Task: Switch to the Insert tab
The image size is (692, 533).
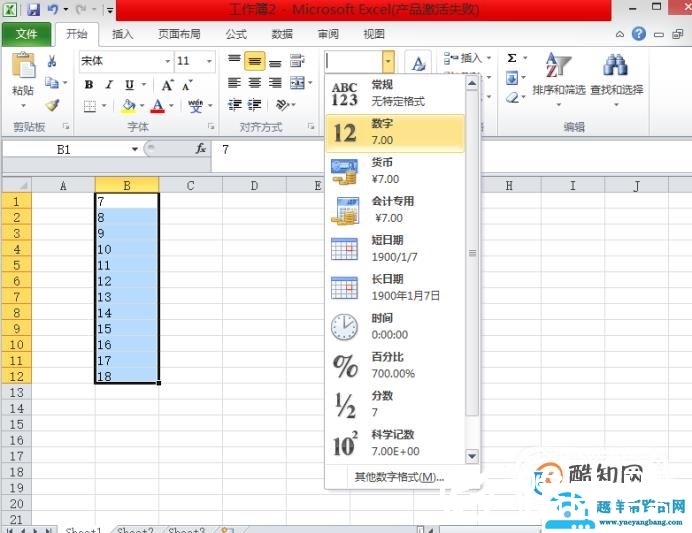Action: [x=122, y=34]
